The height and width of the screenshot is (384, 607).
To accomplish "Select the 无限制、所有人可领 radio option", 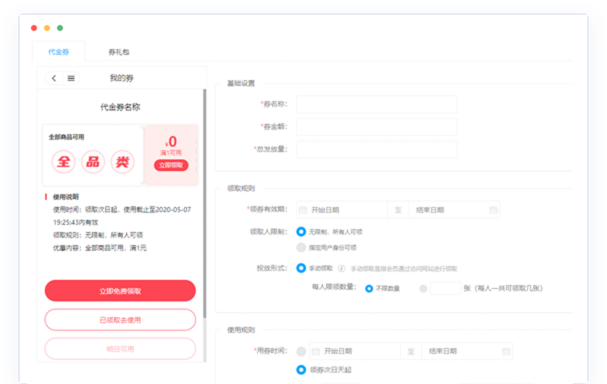I will pyautogui.click(x=301, y=231).
